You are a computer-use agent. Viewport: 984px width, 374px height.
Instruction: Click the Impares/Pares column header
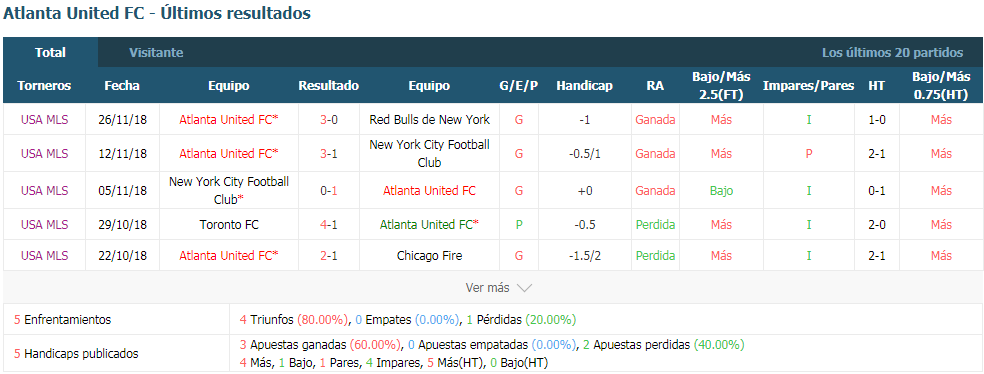(808, 86)
